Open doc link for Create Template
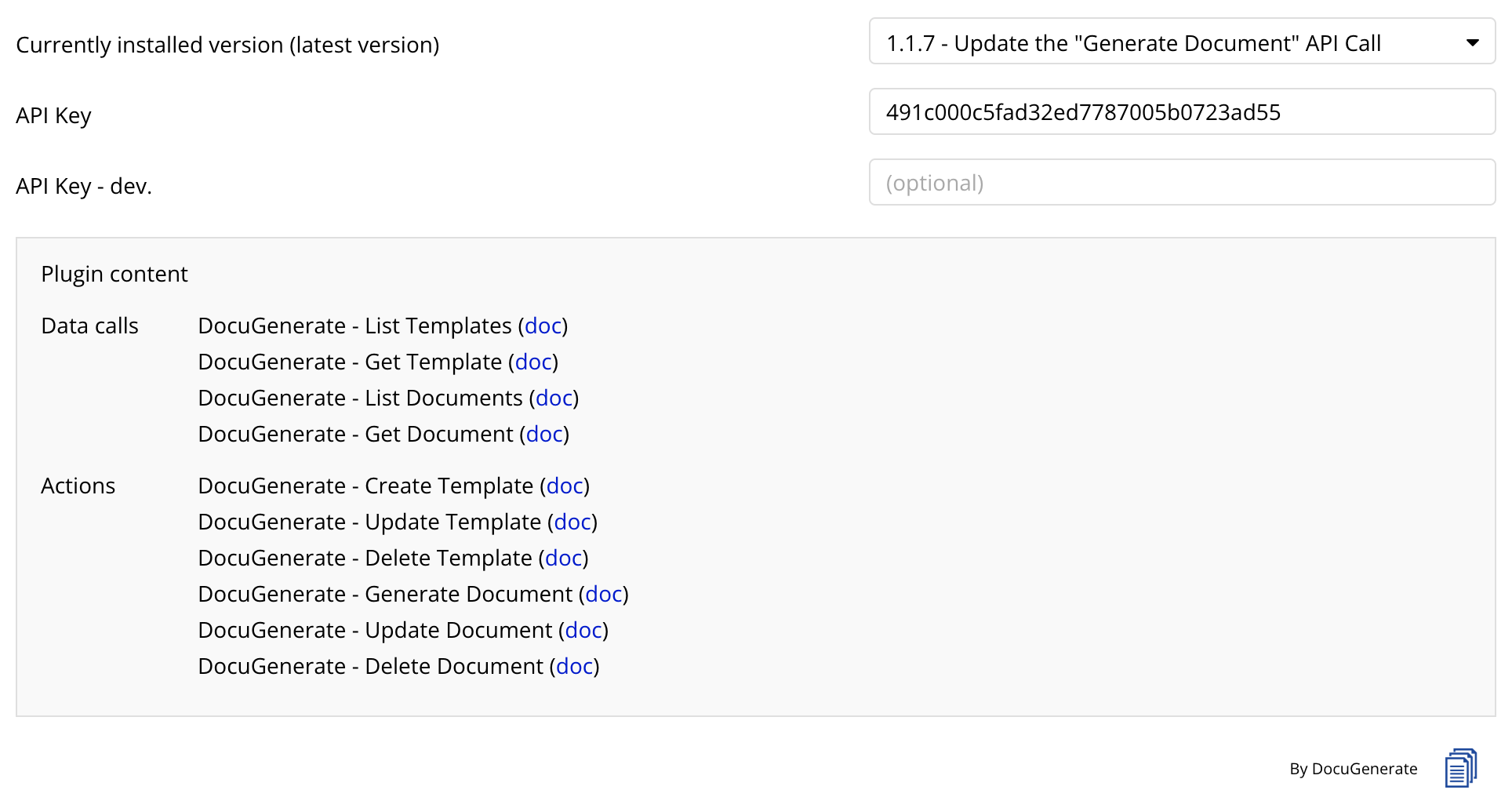 pos(565,486)
